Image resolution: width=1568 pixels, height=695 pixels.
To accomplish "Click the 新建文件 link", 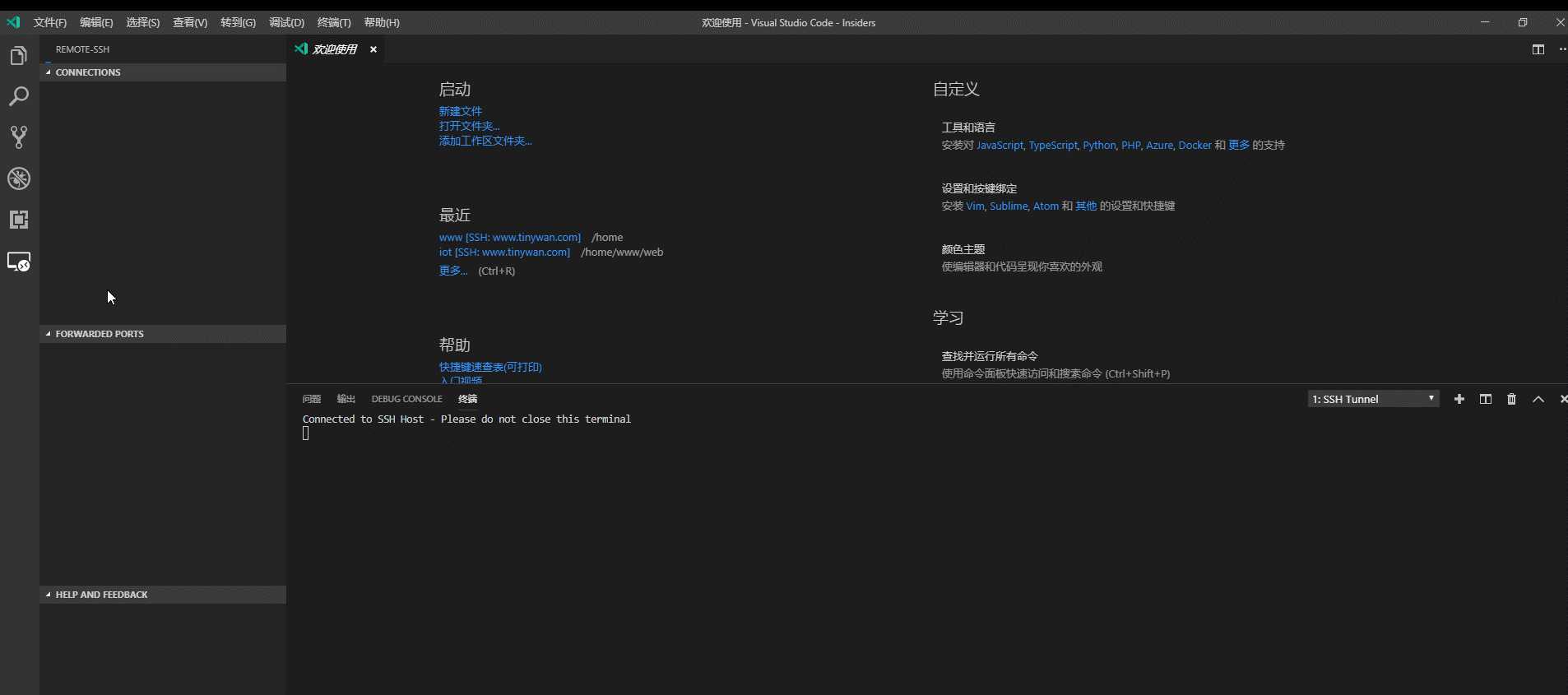I will tap(461, 111).
